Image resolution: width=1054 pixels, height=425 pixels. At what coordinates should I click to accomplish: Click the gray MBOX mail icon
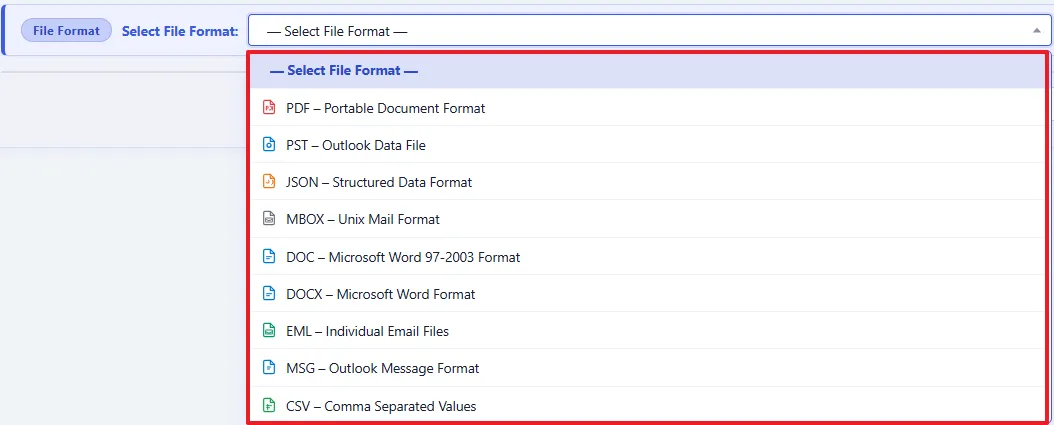pyautogui.click(x=269, y=219)
